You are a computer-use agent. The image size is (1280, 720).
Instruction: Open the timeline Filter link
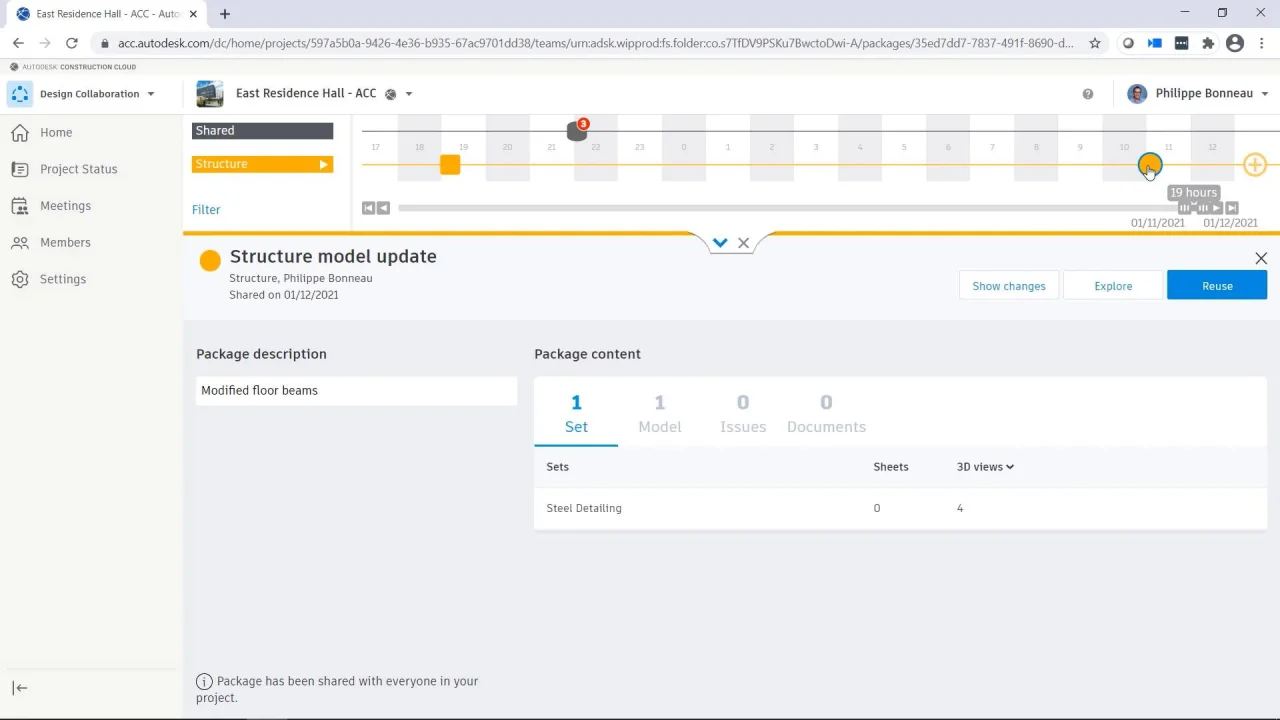[206, 210]
